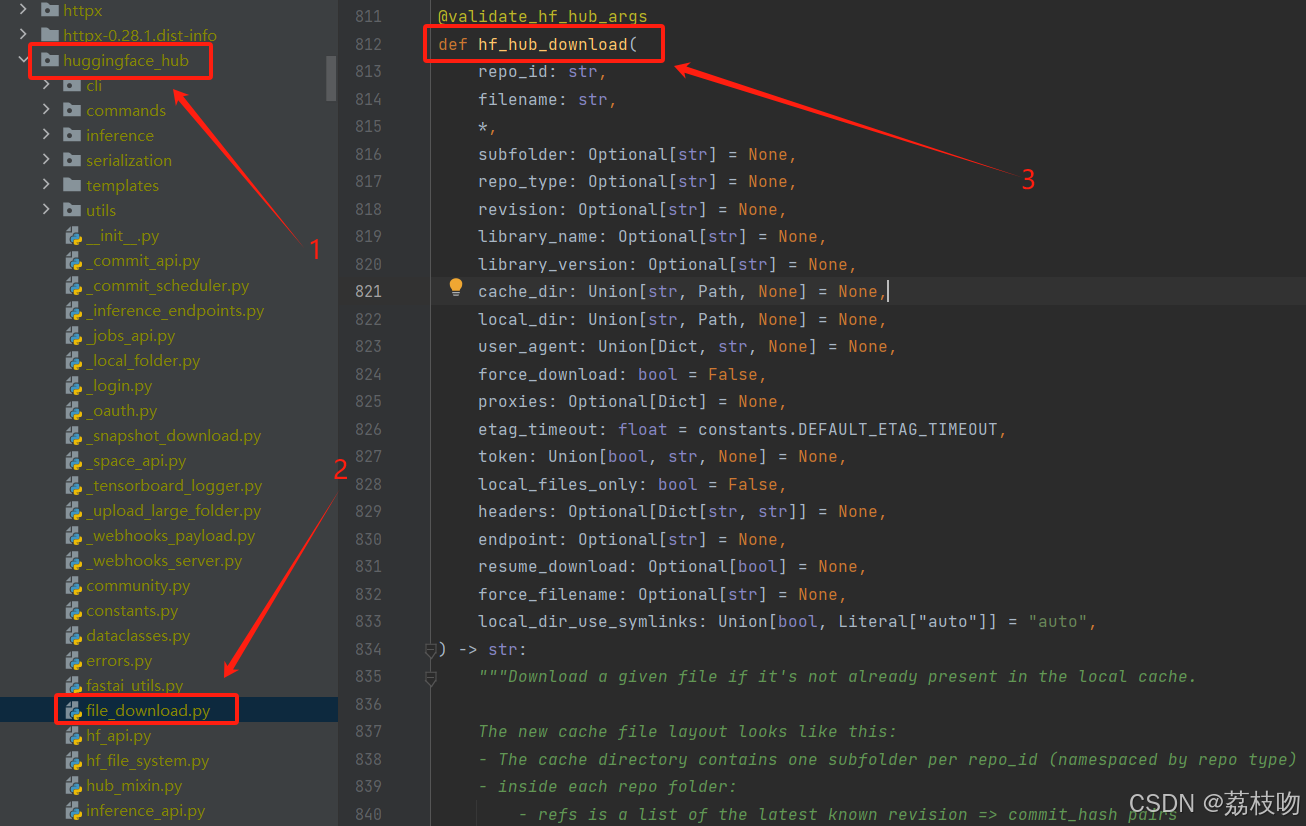Click the Python icon of _local_folder.py
1306x826 pixels.
point(74,361)
